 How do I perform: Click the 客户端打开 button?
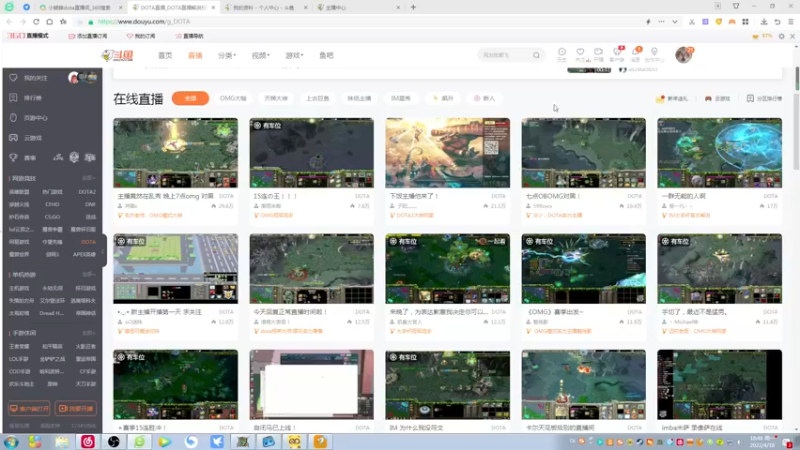(x=29, y=409)
